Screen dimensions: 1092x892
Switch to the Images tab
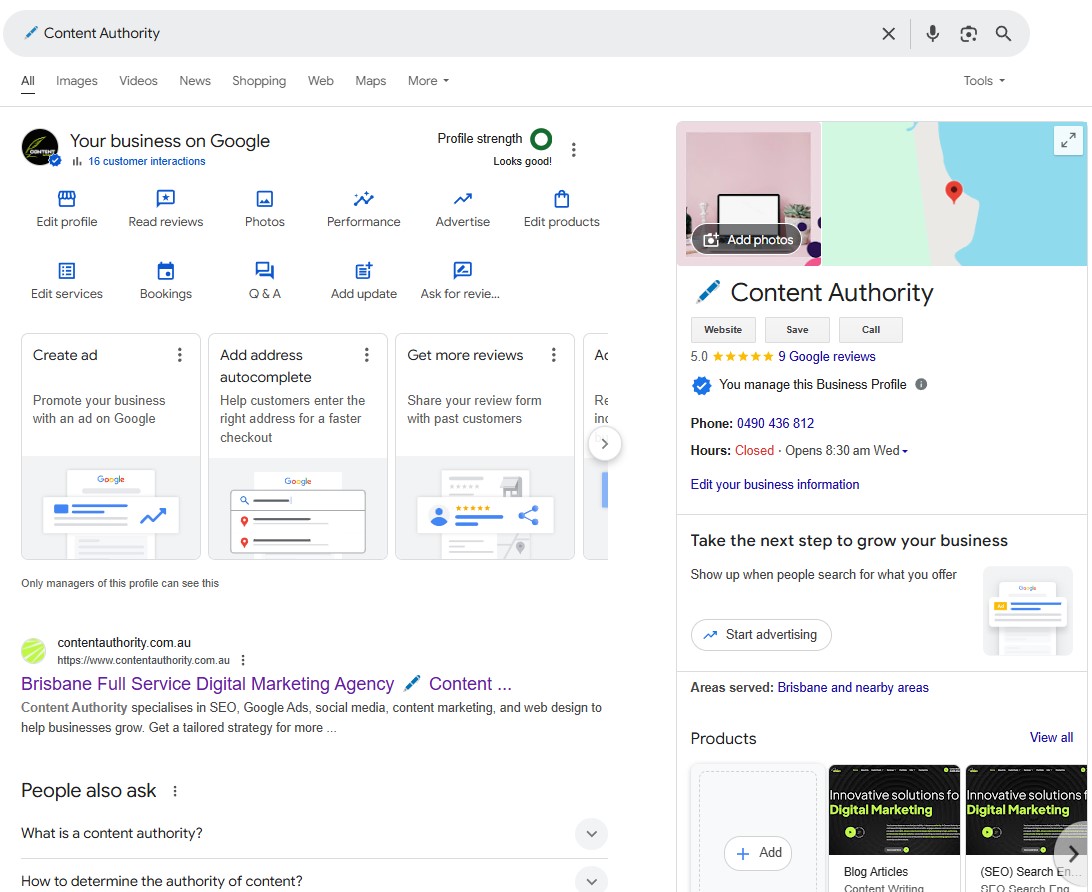coord(76,80)
